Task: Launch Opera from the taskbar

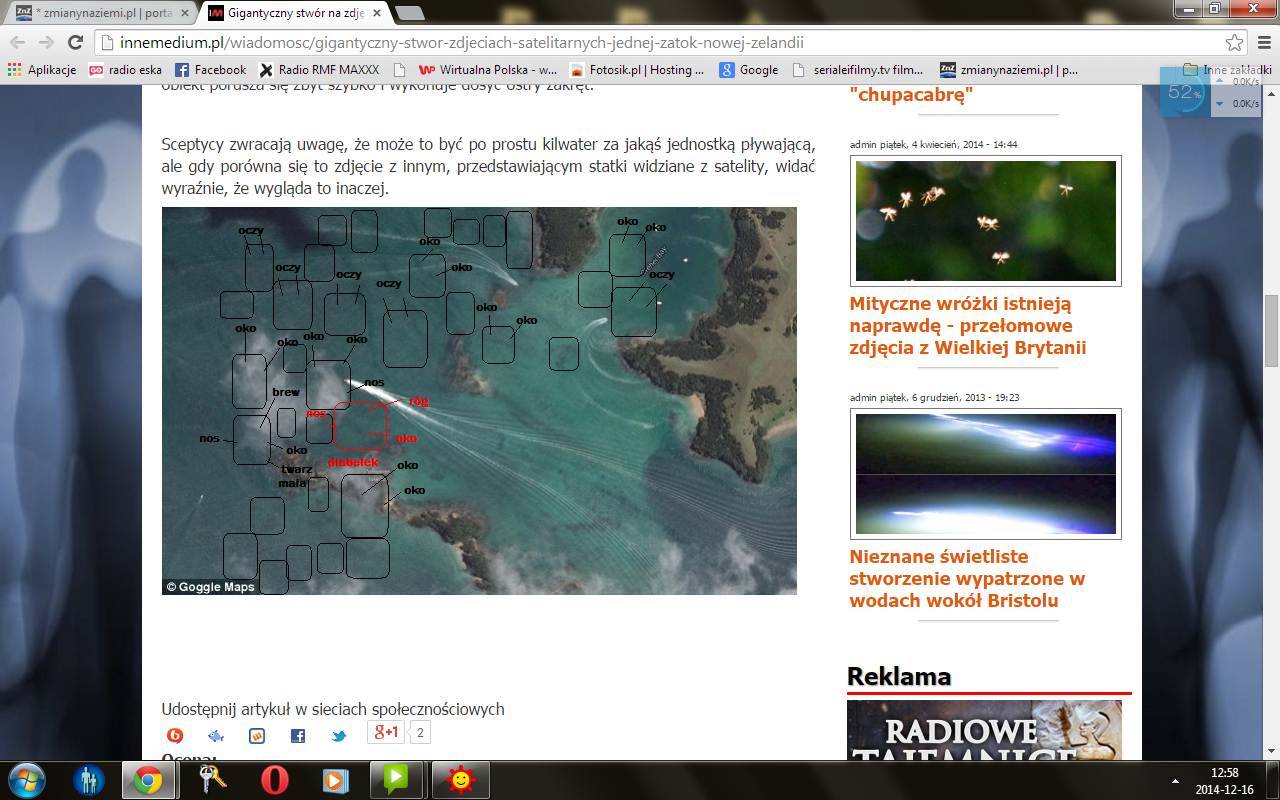Action: [x=275, y=779]
